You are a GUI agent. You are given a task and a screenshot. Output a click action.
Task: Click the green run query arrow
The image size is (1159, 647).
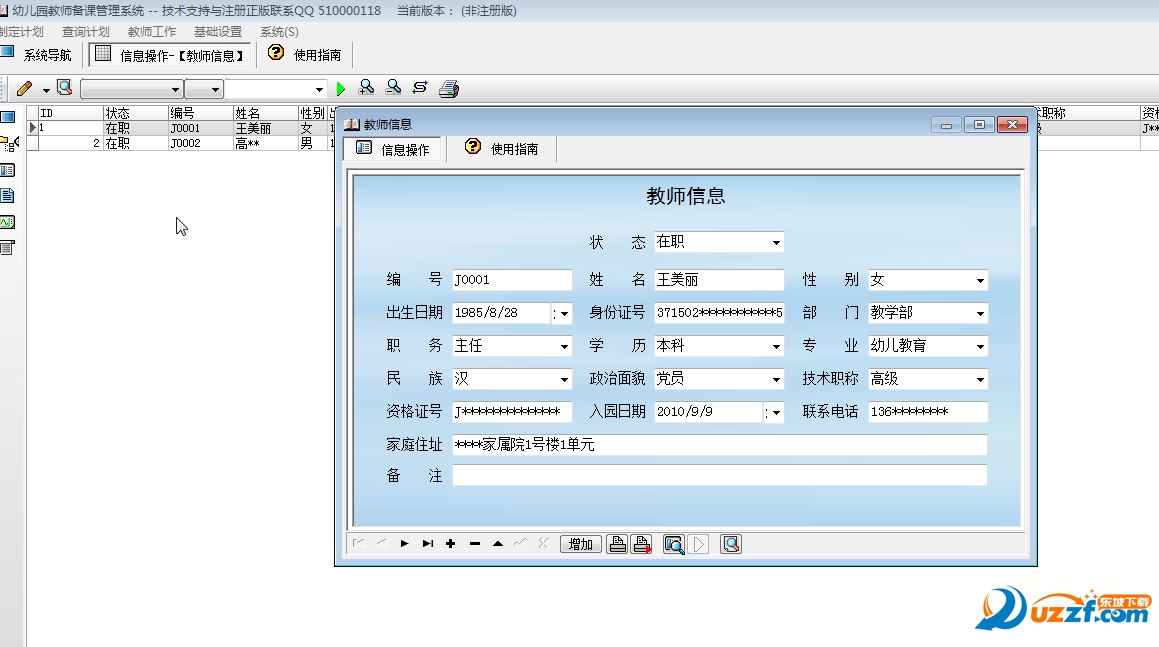pyautogui.click(x=341, y=89)
